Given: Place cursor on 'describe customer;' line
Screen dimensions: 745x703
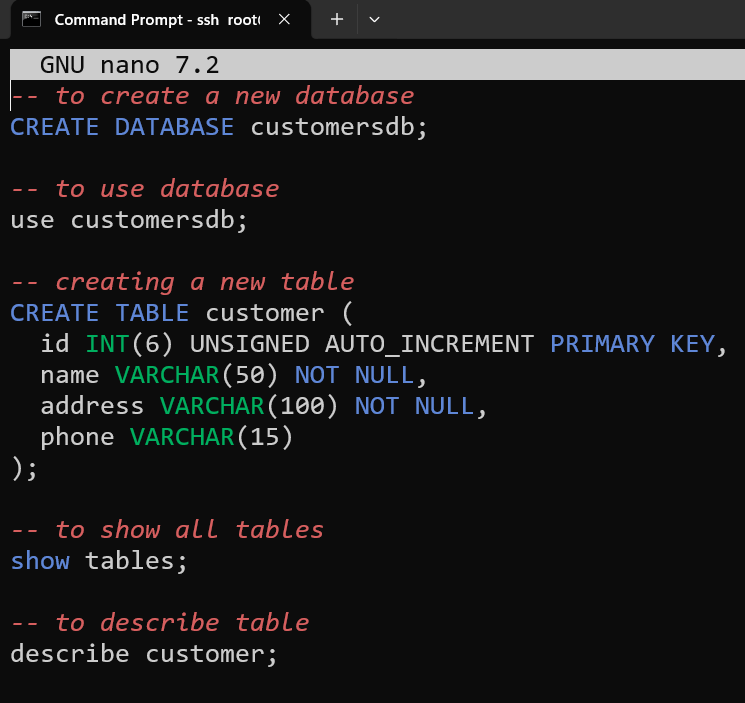Looking at the screenshot, I should 143,654.
